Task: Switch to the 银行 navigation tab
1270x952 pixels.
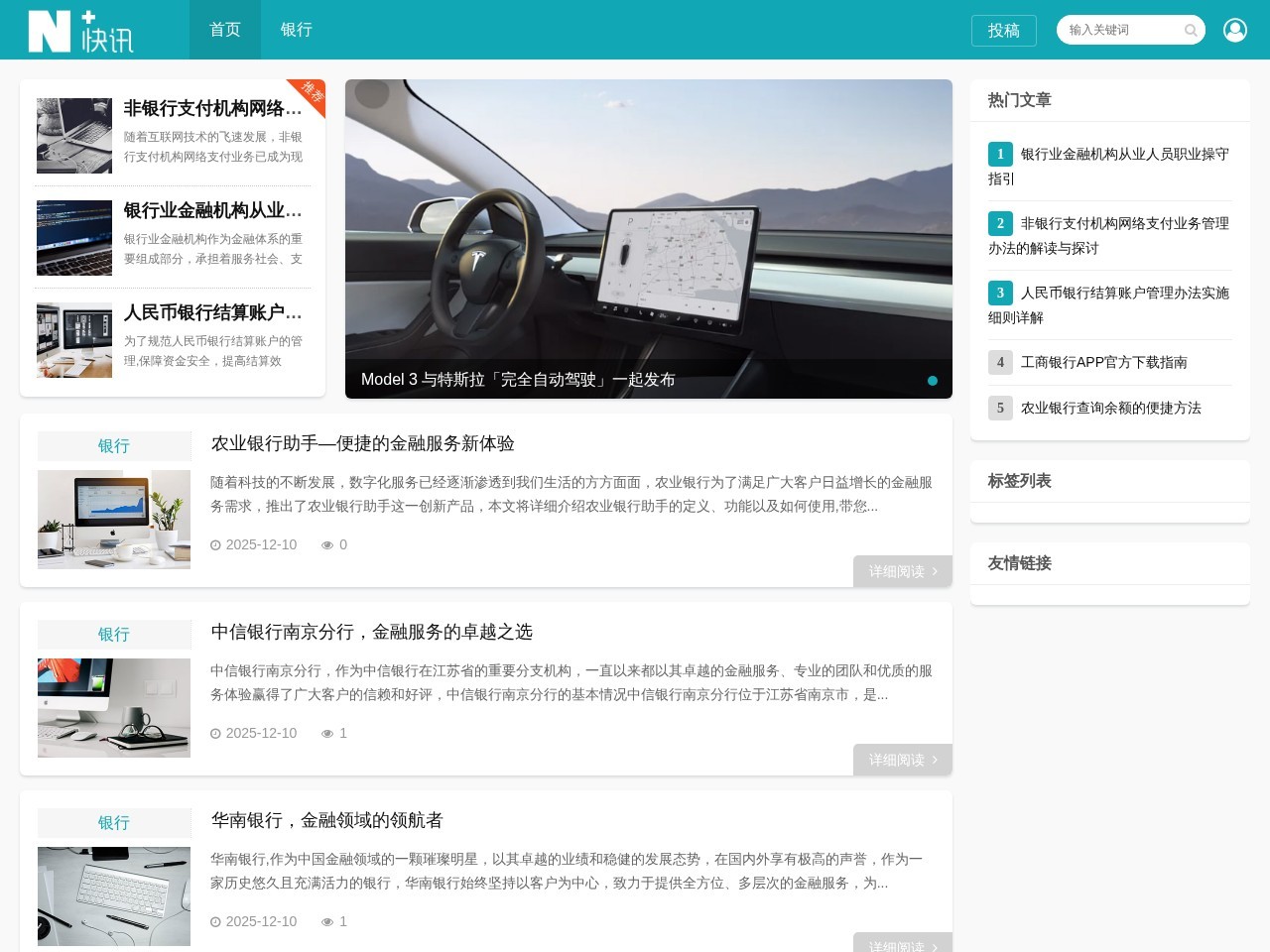Action: (x=297, y=30)
